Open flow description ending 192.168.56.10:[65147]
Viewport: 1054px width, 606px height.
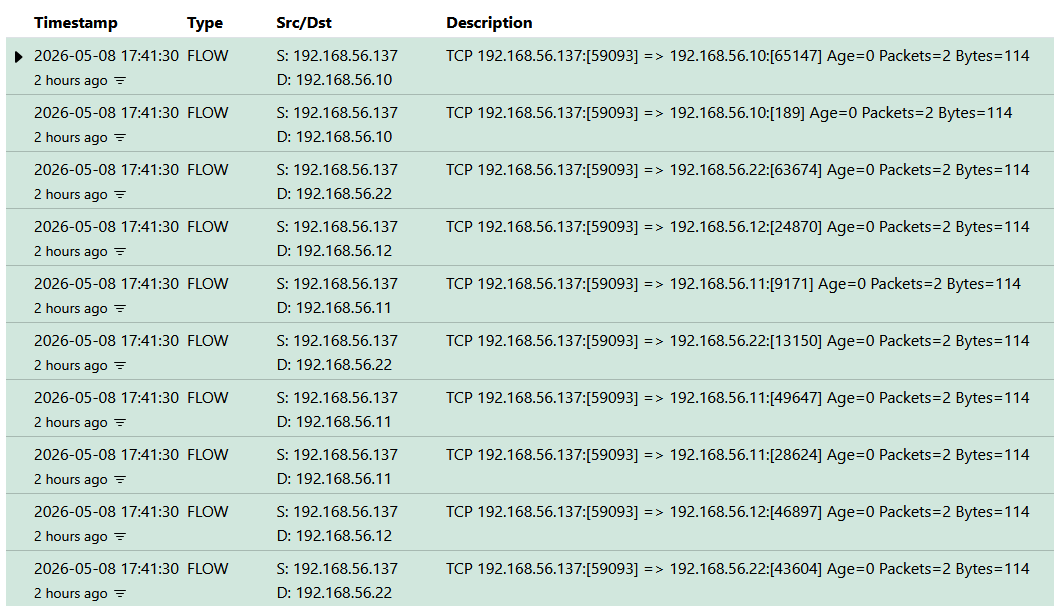(x=737, y=56)
